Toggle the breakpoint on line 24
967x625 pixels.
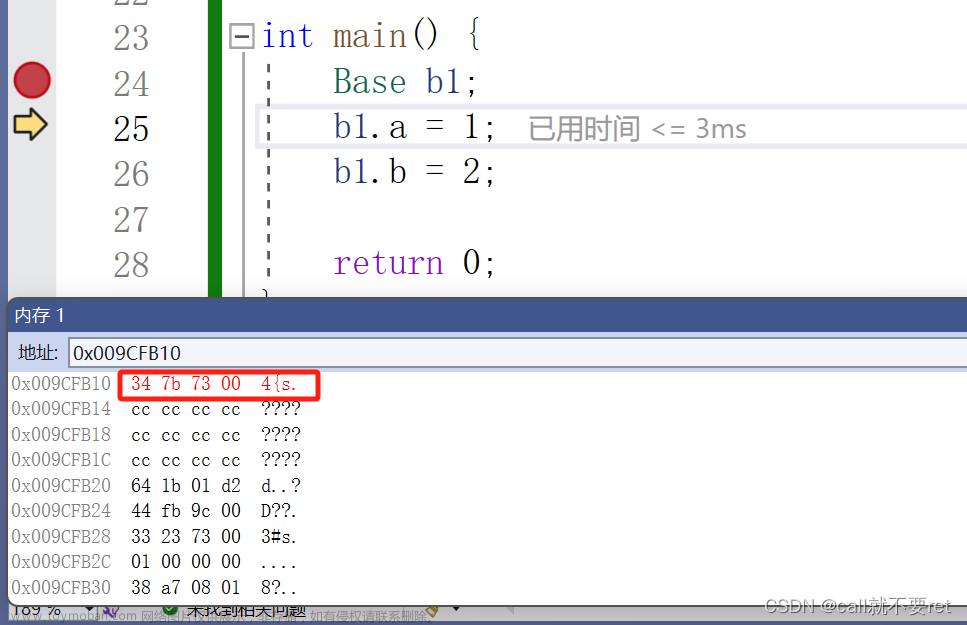pos(32,80)
